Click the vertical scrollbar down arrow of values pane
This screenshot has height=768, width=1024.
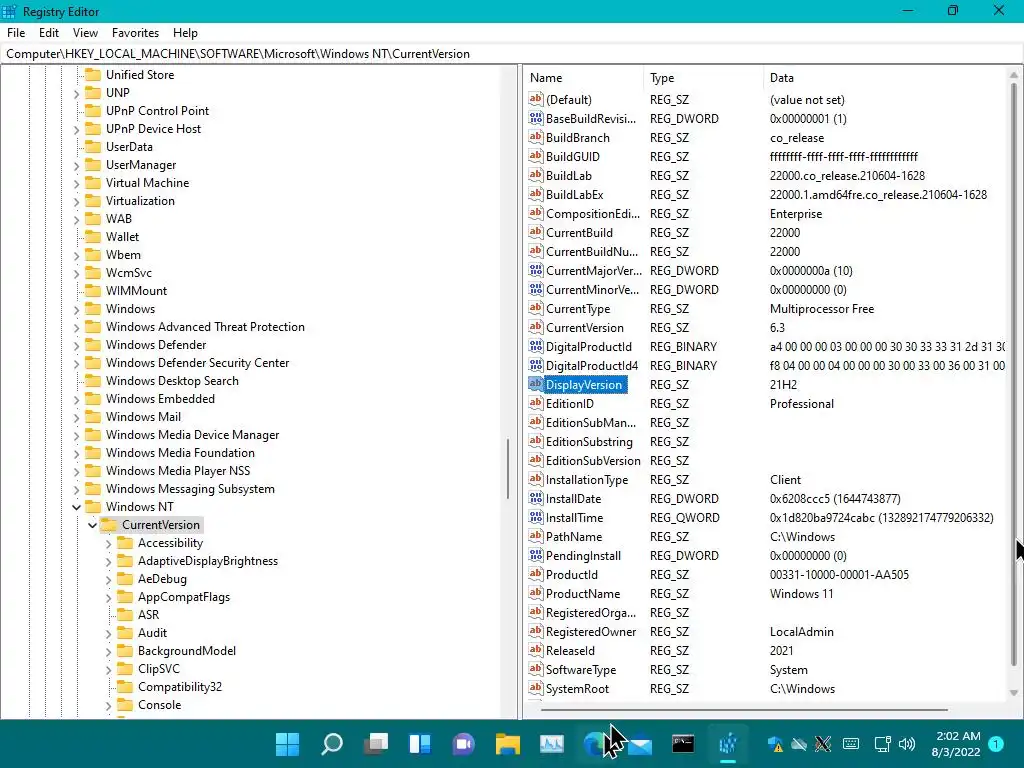click(x=1014, y=693)
